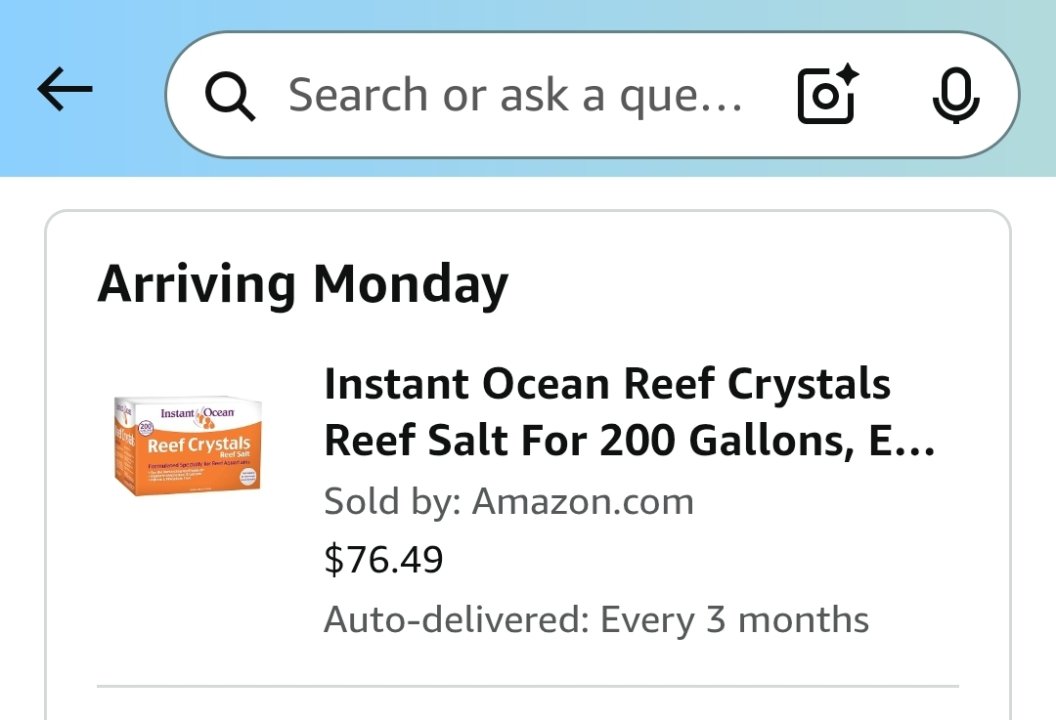Click the "Arriving Monday" heading
The height and width of the screenshot is (720, 1056).
[302, 284]
